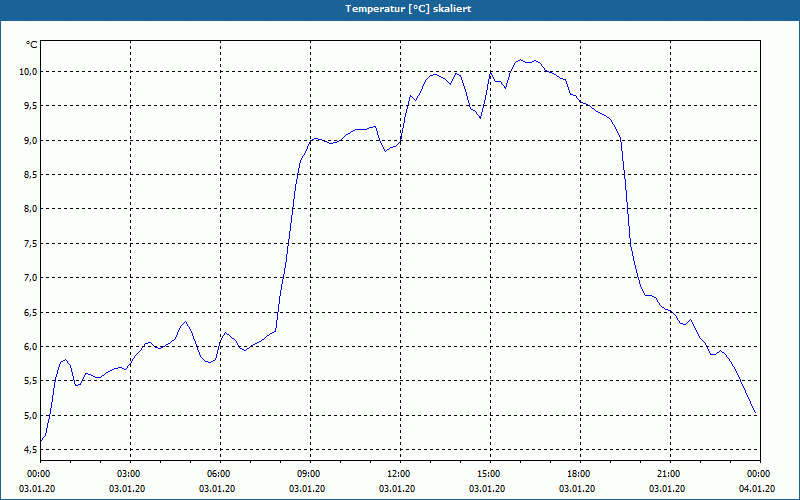Screen dimensions: 800x500
Task: Click the 00:00 time label above 04.01.20
Action: click(x=757, y=474)
